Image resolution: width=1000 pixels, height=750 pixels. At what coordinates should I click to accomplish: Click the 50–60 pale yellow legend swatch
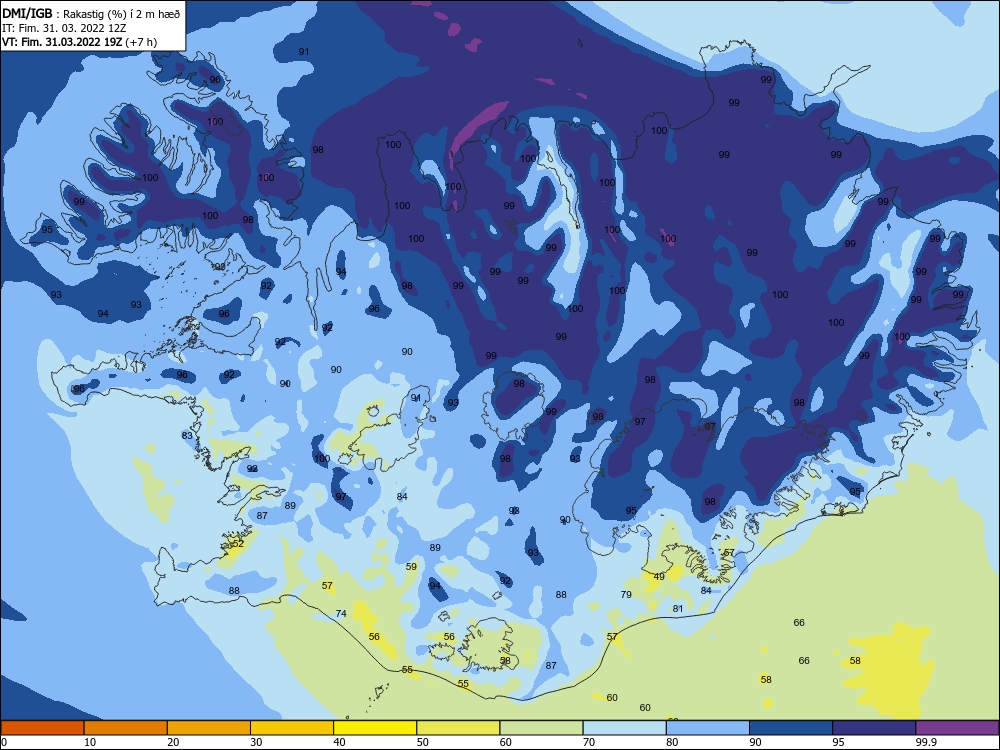point(458,728)
